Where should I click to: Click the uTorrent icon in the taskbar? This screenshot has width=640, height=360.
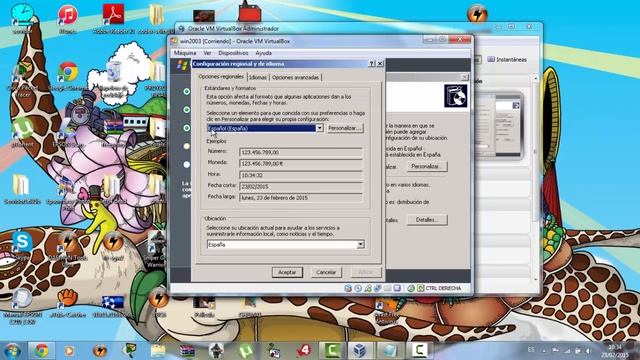pyautogui.click(x=245, y=350)
